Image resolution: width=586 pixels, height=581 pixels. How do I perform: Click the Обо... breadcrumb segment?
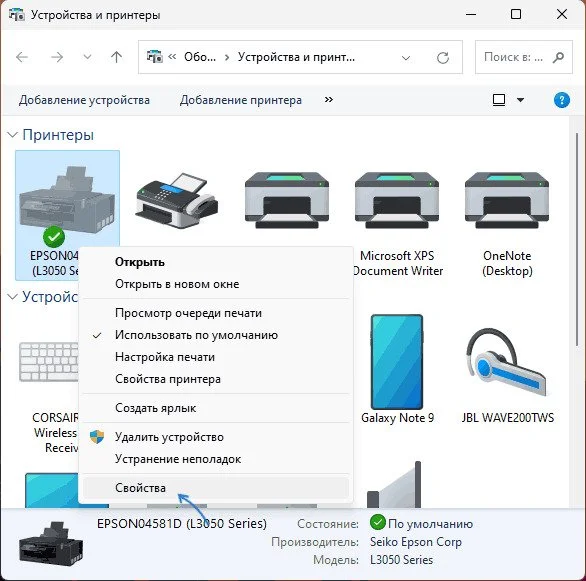(200, 57)
